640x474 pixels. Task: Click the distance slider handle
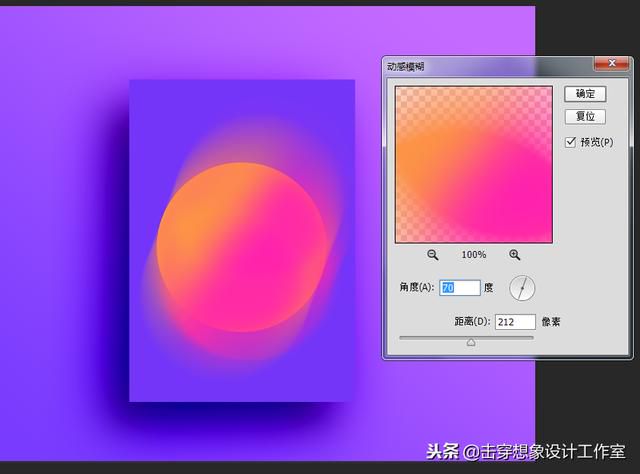[471, 342]
